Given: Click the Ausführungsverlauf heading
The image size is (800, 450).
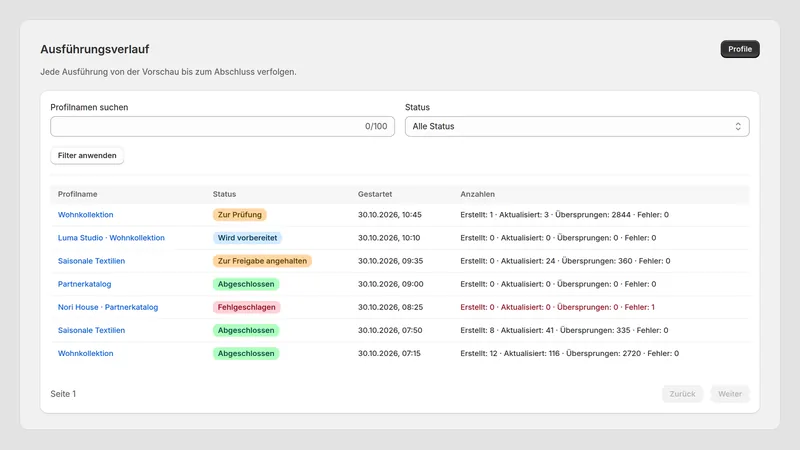Looking at the screenshot, I should coord(95,49).
